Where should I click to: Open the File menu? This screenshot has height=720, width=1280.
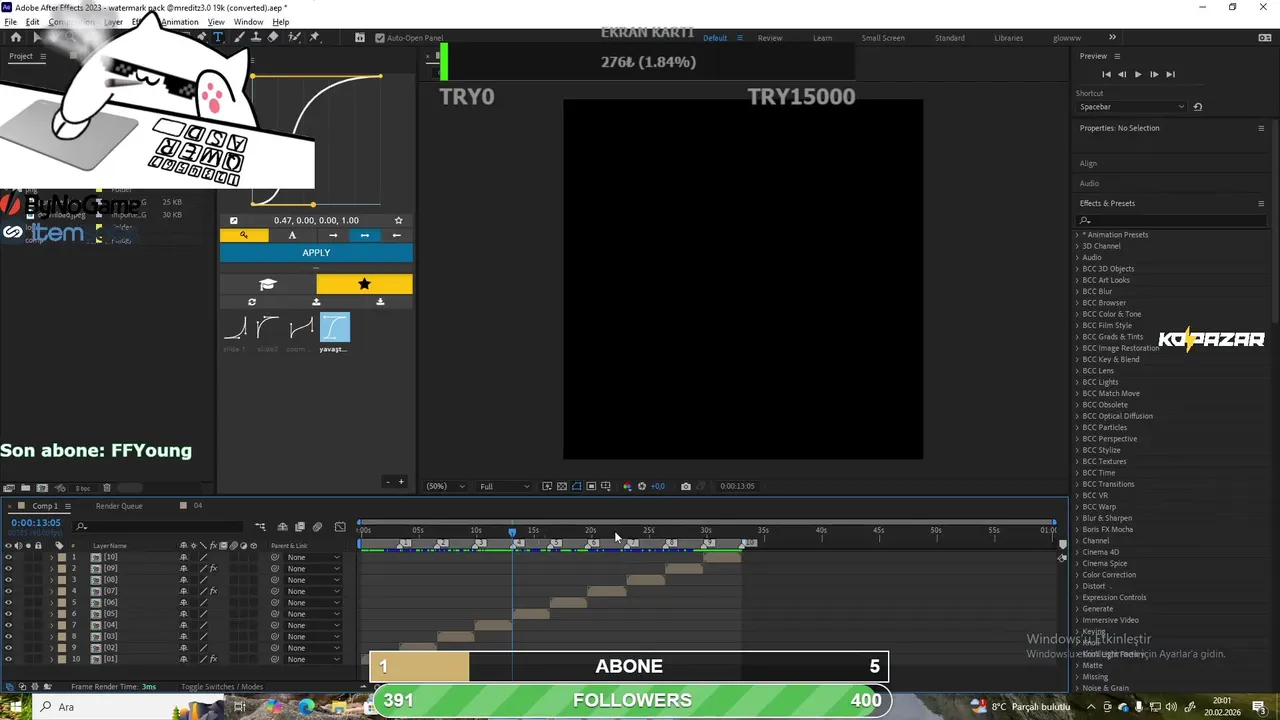10,22
